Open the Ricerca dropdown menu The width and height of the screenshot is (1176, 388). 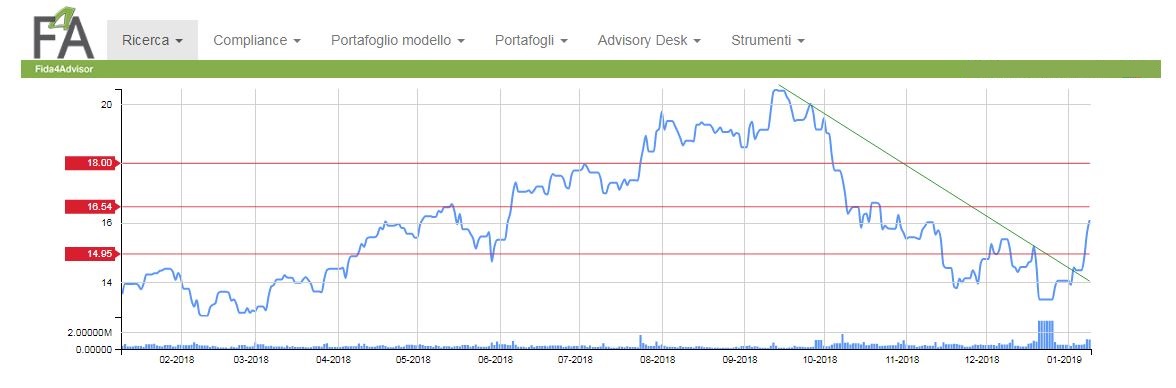point(152,41)
